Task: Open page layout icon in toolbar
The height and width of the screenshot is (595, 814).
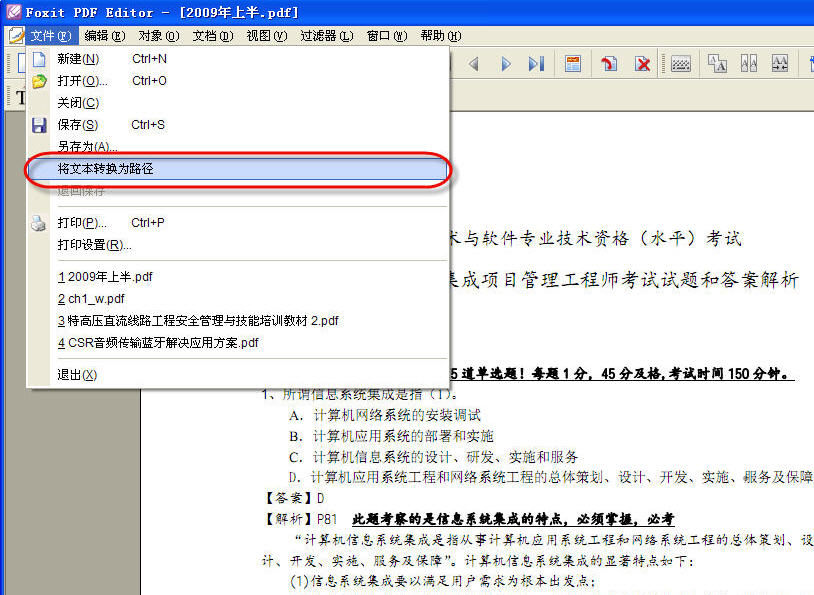Action: [x=573, y=64]
